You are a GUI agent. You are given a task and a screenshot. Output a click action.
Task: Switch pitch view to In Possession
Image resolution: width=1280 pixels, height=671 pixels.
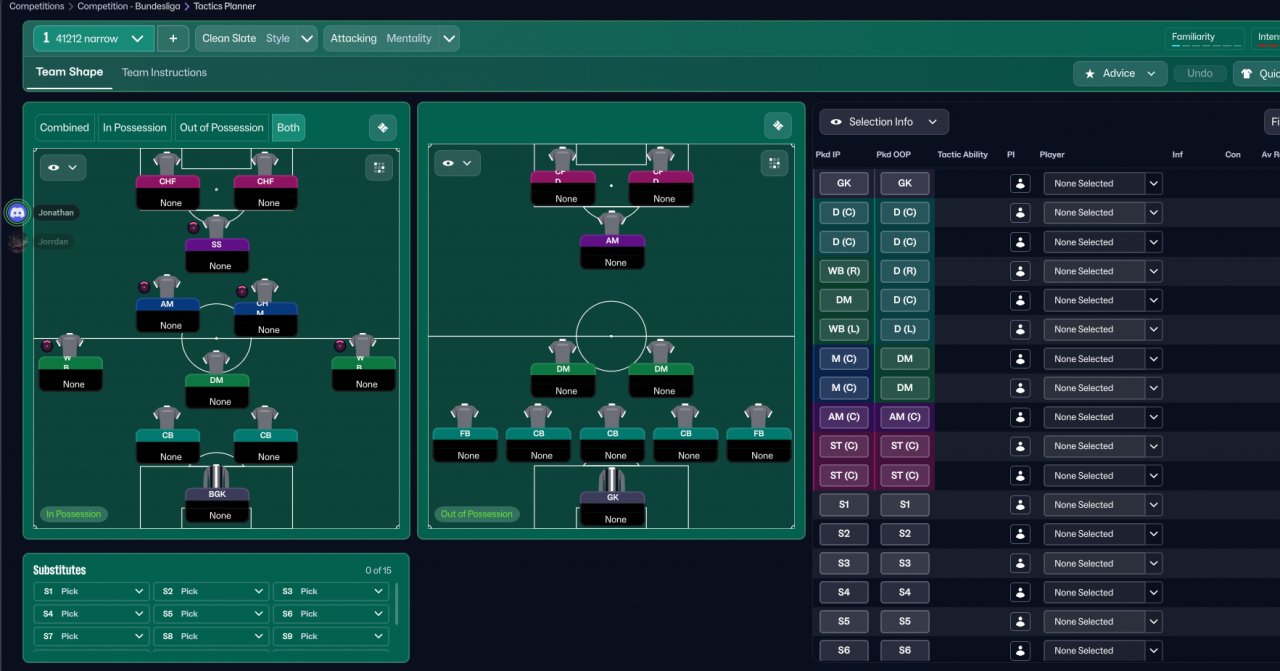coord(135,127)
